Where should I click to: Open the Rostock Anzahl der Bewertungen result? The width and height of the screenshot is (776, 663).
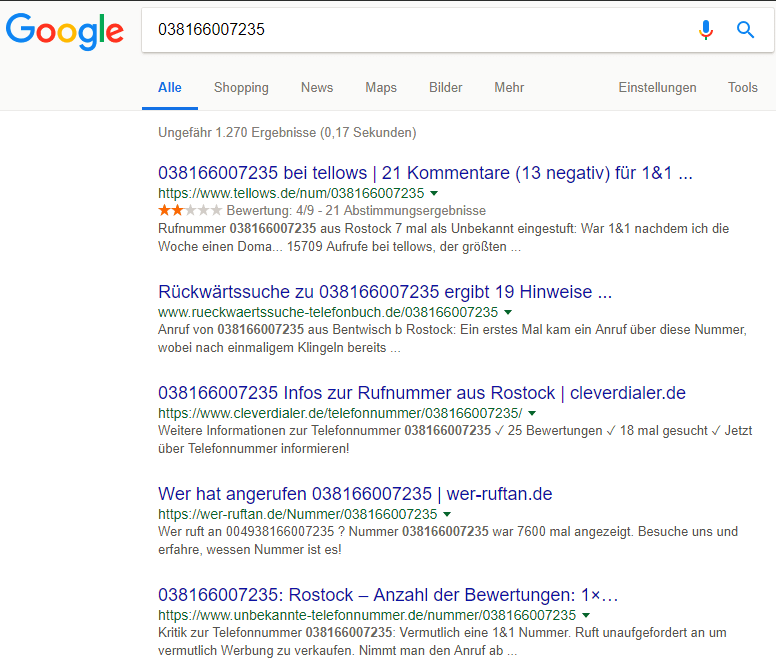coord(388,595)
